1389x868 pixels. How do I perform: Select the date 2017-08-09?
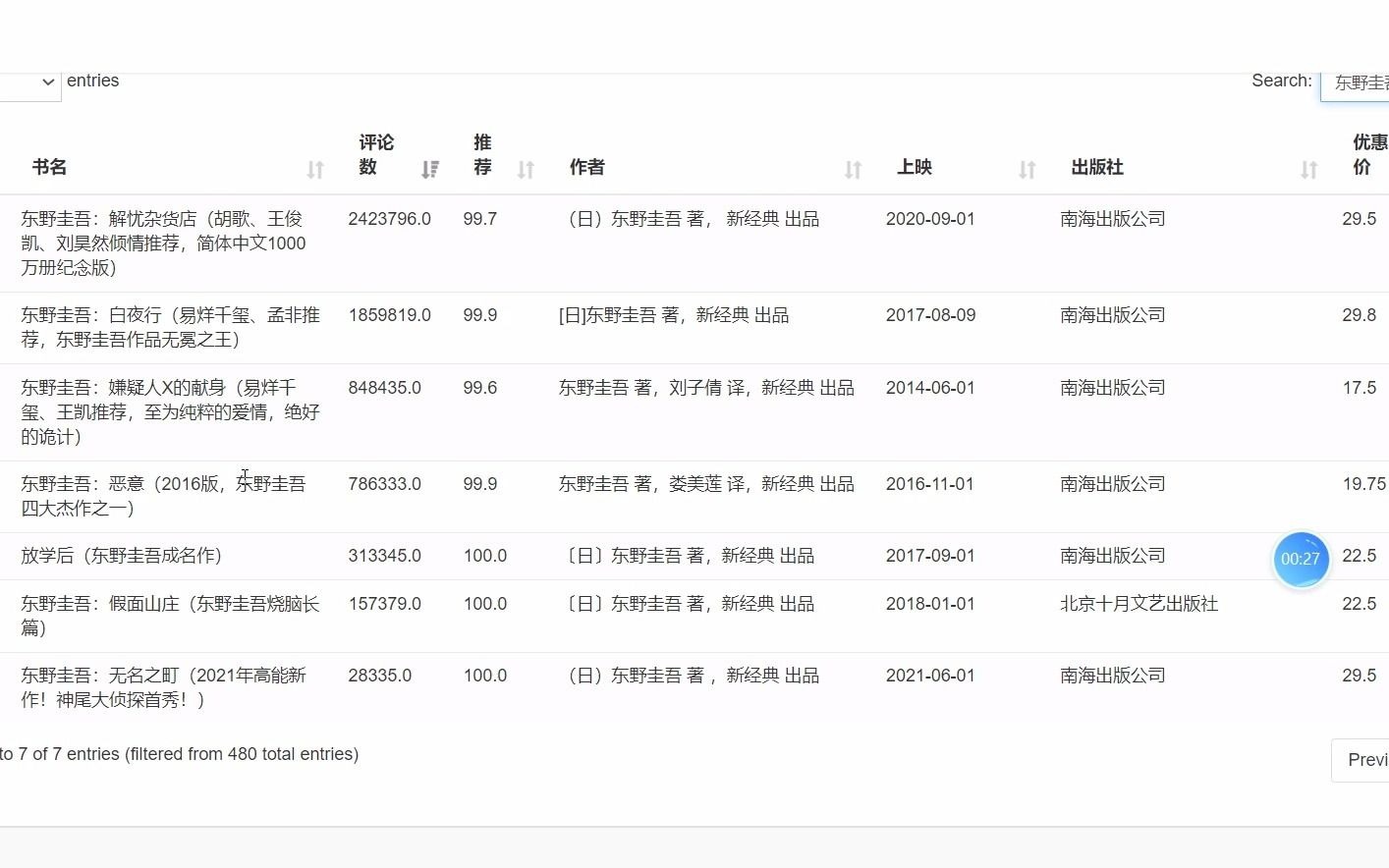(x=930, y=315)
